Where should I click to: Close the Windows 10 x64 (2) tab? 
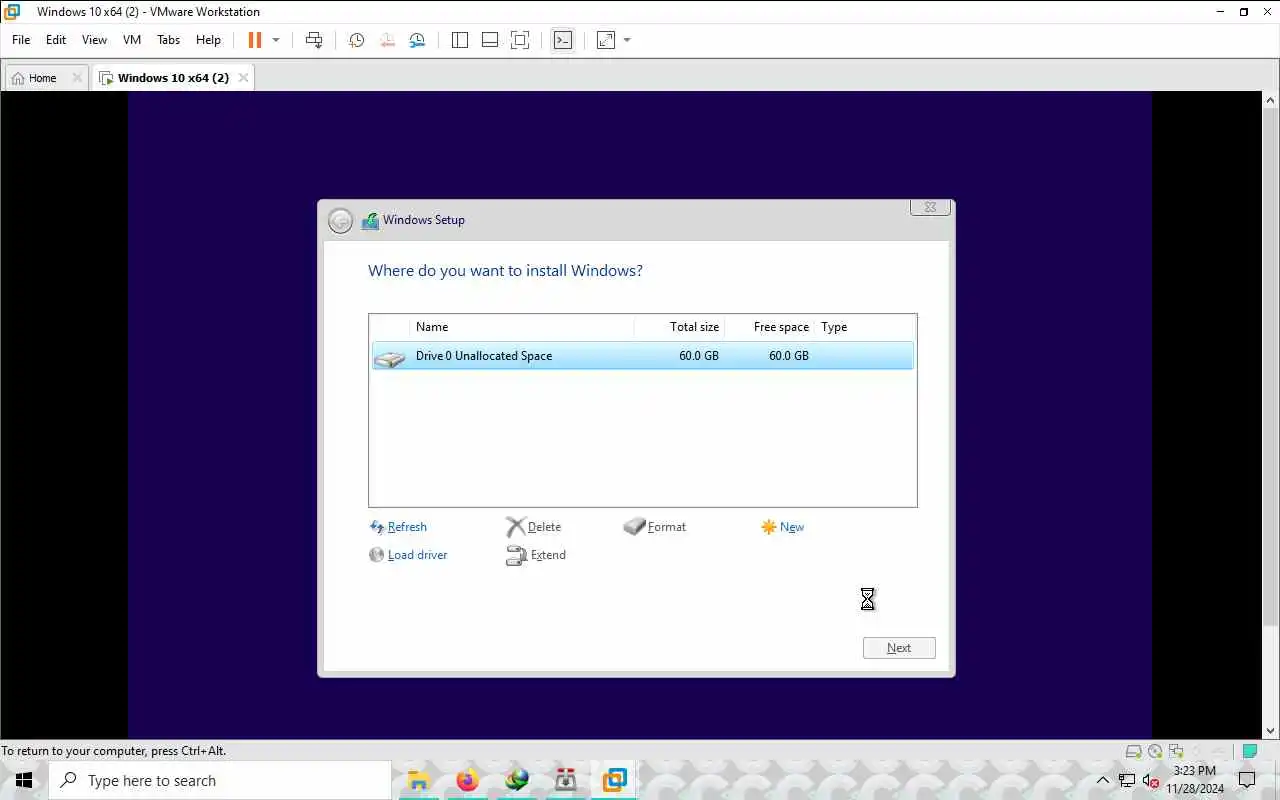[x=243, y=78]
